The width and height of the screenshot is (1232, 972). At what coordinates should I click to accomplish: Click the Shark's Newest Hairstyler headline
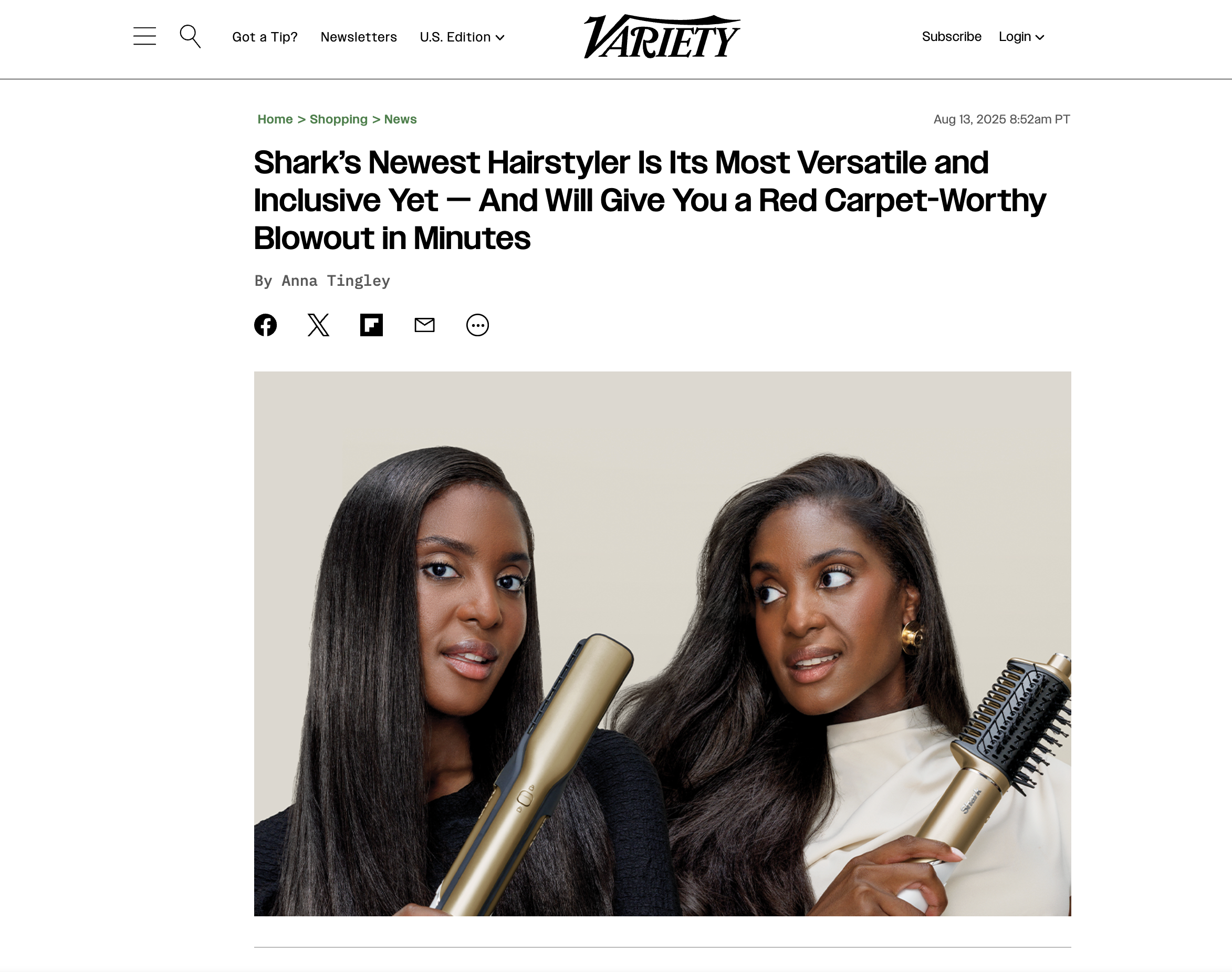[650, 200]
